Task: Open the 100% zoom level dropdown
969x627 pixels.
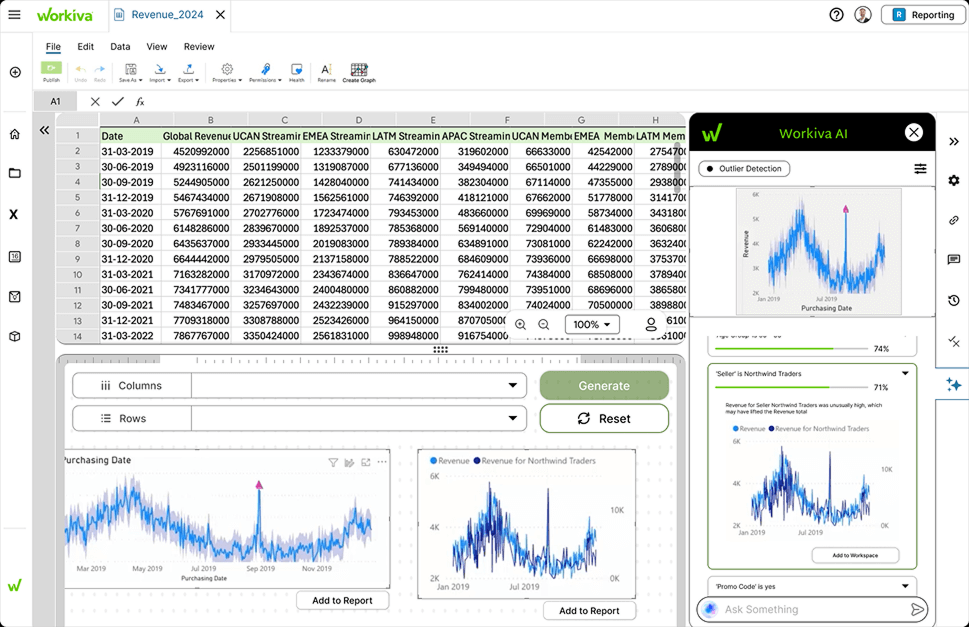Action: click(x=592, y=324)
